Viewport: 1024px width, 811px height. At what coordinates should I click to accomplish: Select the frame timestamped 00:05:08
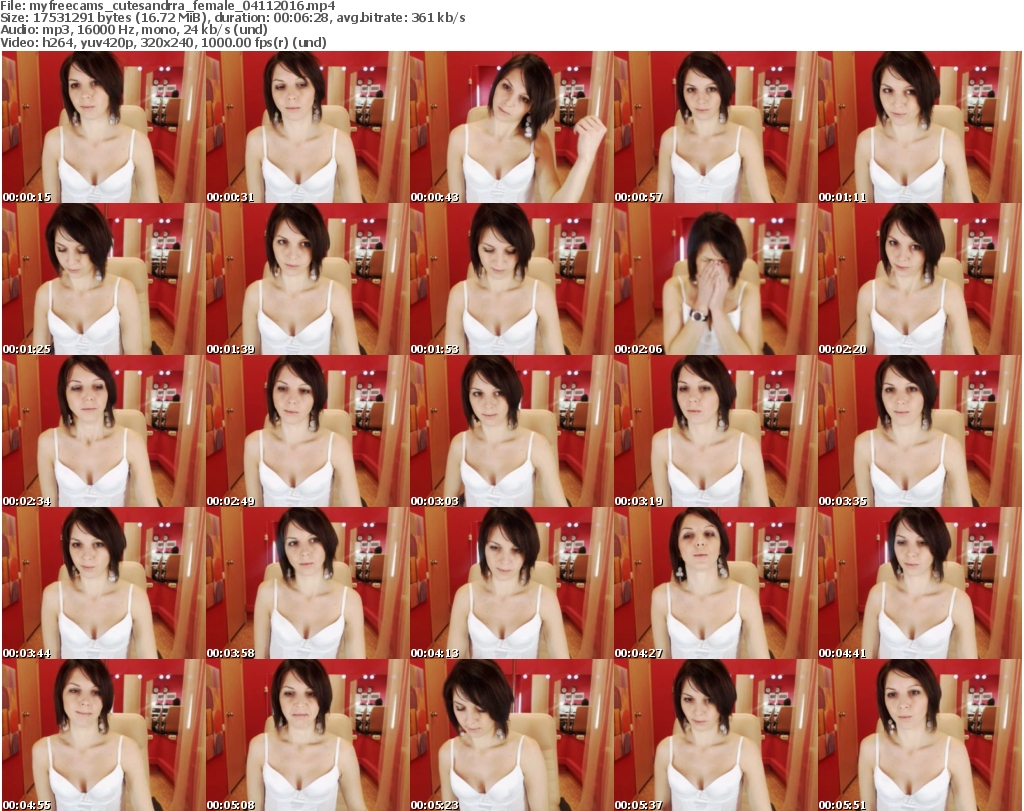[308, 735]
